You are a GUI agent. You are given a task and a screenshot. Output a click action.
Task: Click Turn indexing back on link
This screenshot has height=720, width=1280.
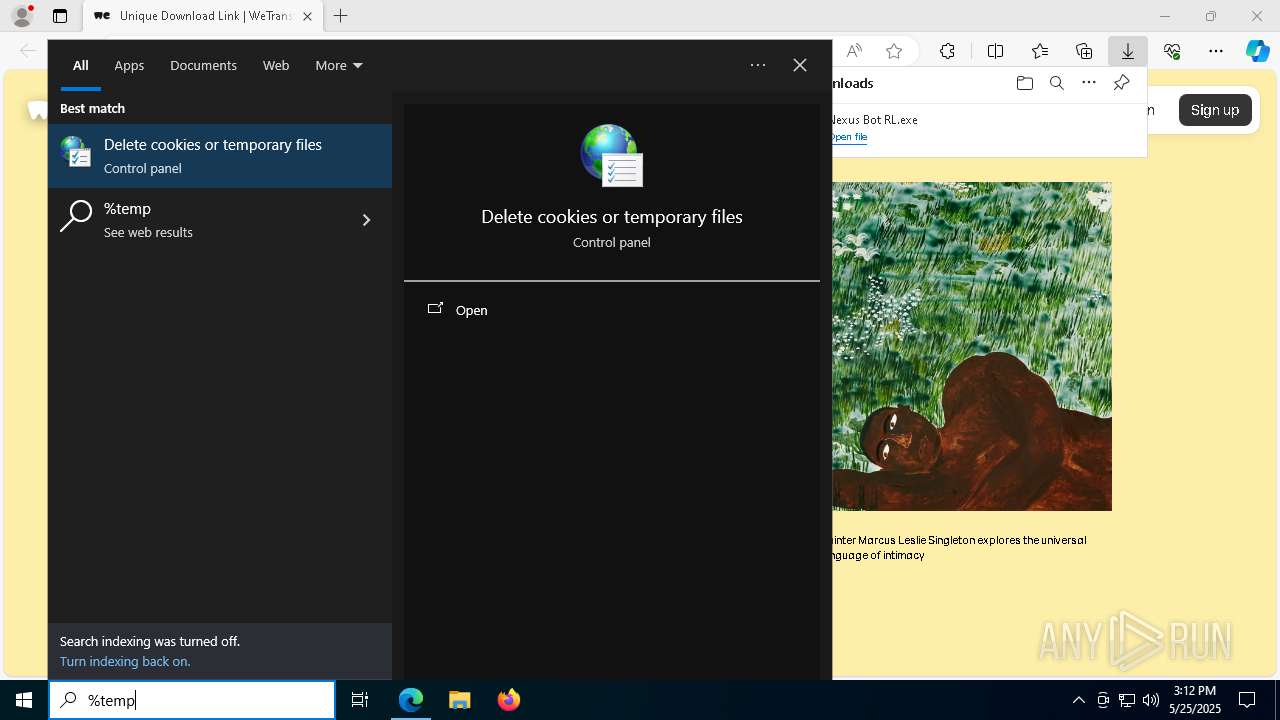click(125, 661)
